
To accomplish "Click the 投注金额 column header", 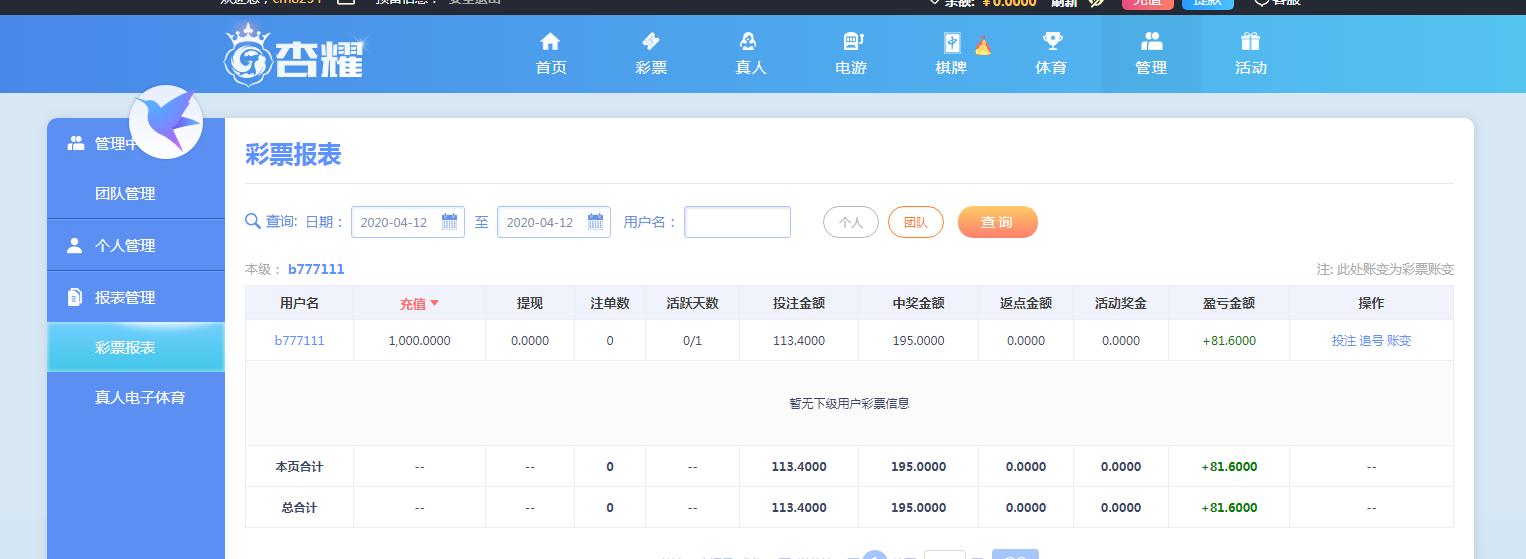I will coord(799,303).
